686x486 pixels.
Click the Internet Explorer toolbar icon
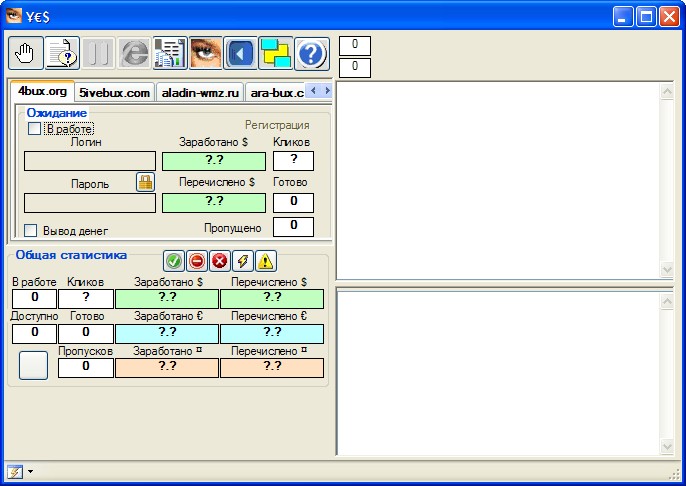click(x=134, y=53)
